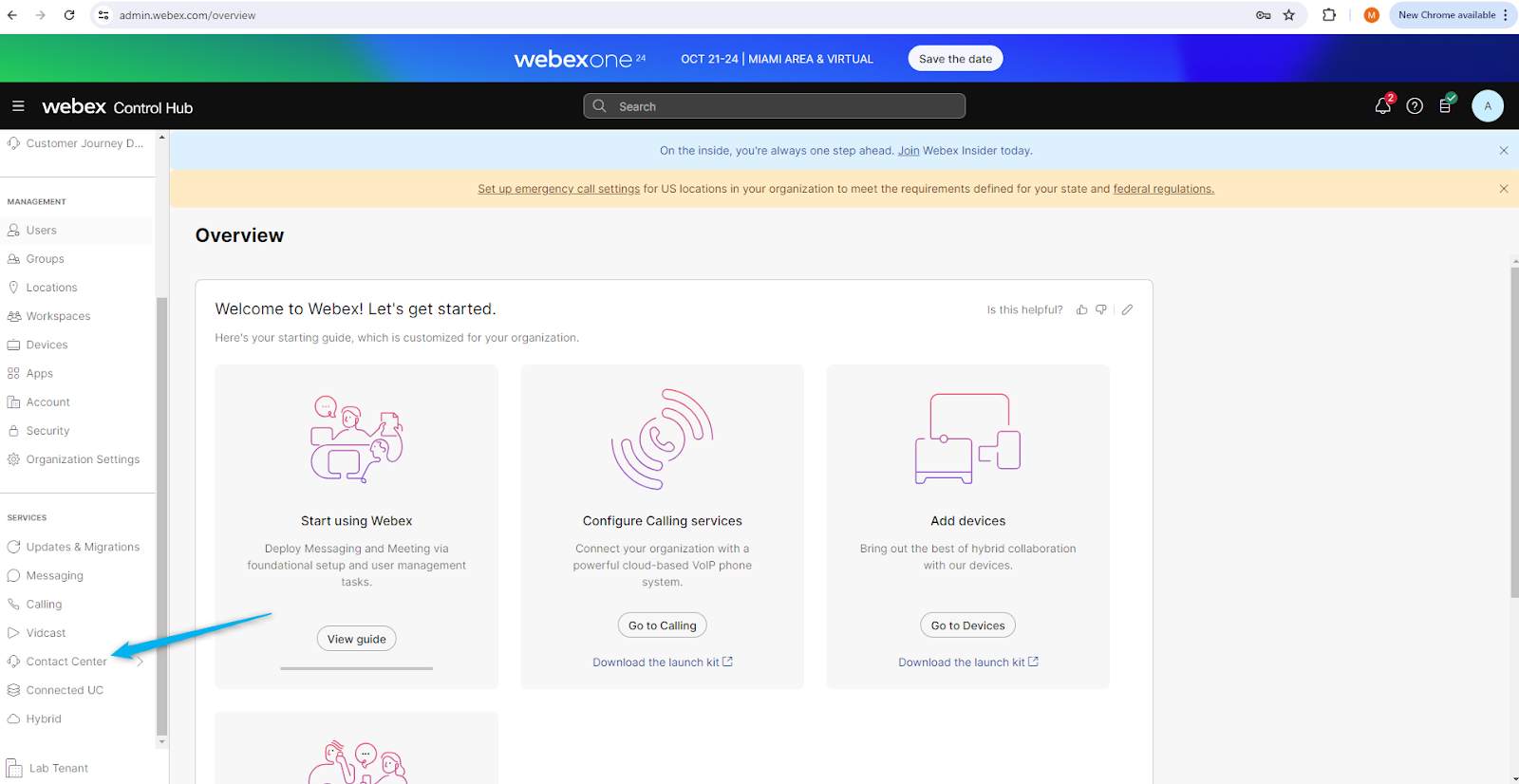Click the Join Webex Insider link

point(909,151)
